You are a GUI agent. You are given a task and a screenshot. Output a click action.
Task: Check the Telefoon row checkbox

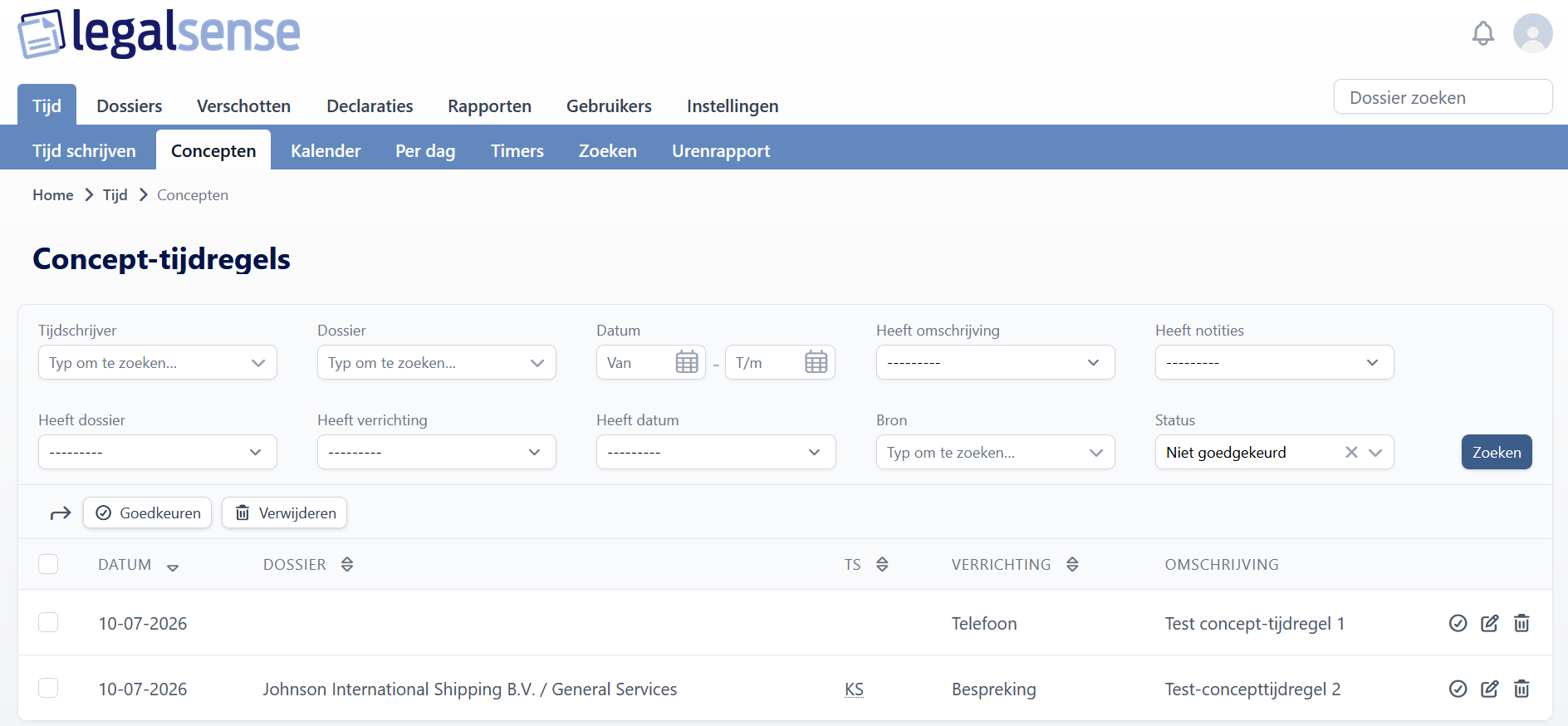click(48, 622)
